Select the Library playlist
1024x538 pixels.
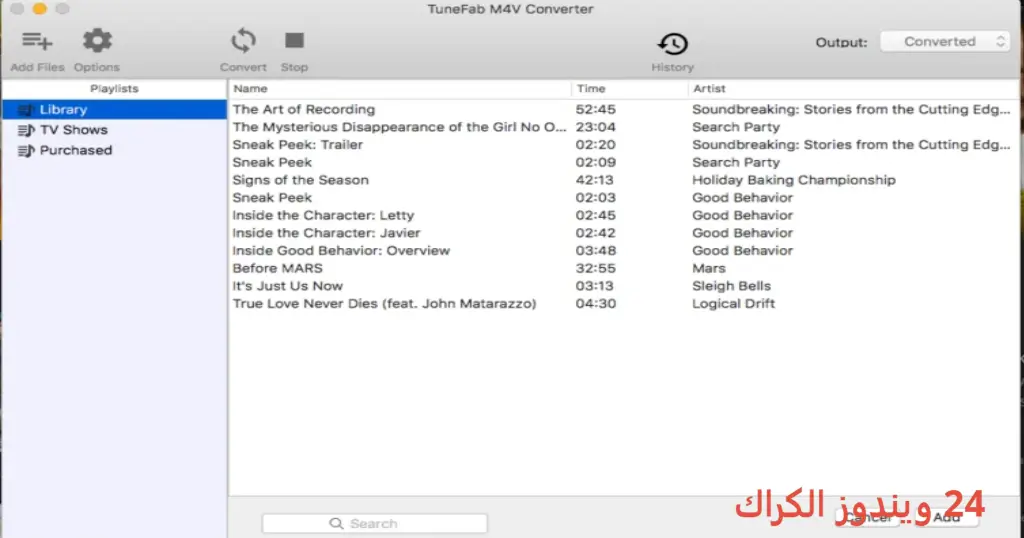[114, 110]
